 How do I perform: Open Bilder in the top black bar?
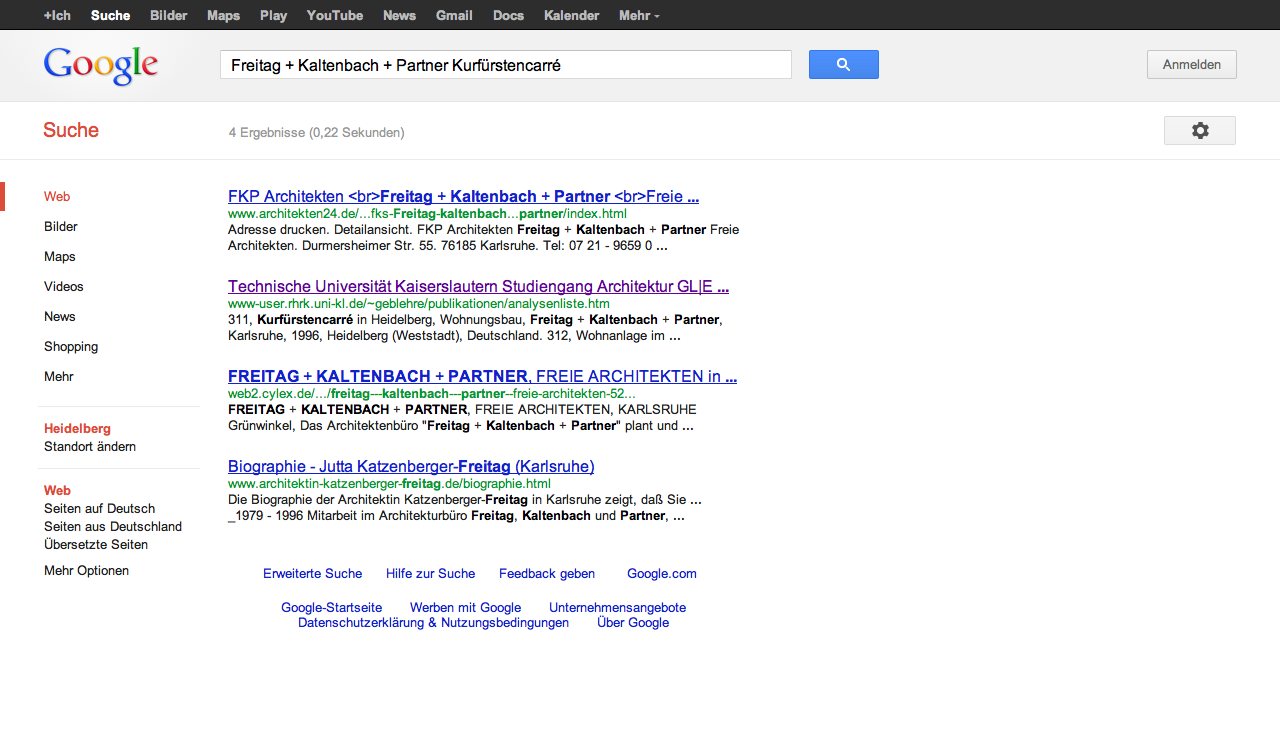click(169, 15)
